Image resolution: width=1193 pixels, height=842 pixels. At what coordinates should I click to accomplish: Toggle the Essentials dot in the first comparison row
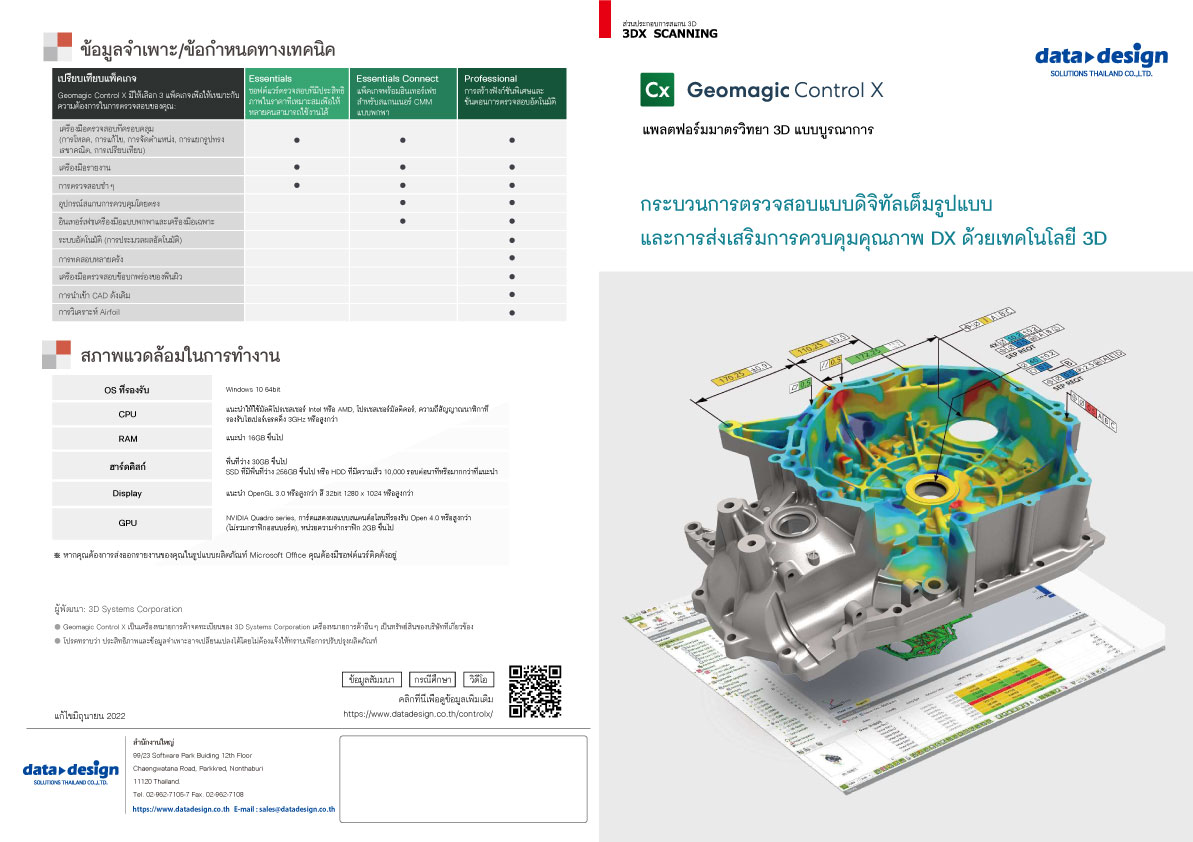click(x=296, y=140)
